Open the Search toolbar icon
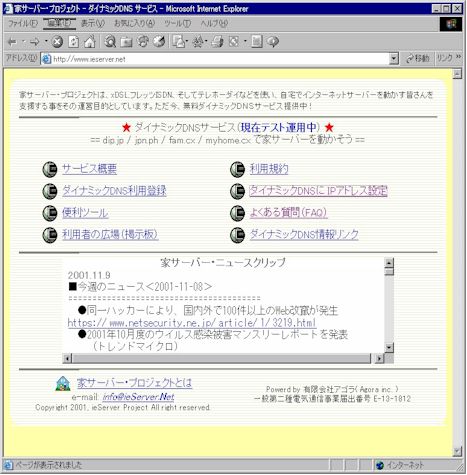This screenshot has width=467, height=475. [110, 42]
